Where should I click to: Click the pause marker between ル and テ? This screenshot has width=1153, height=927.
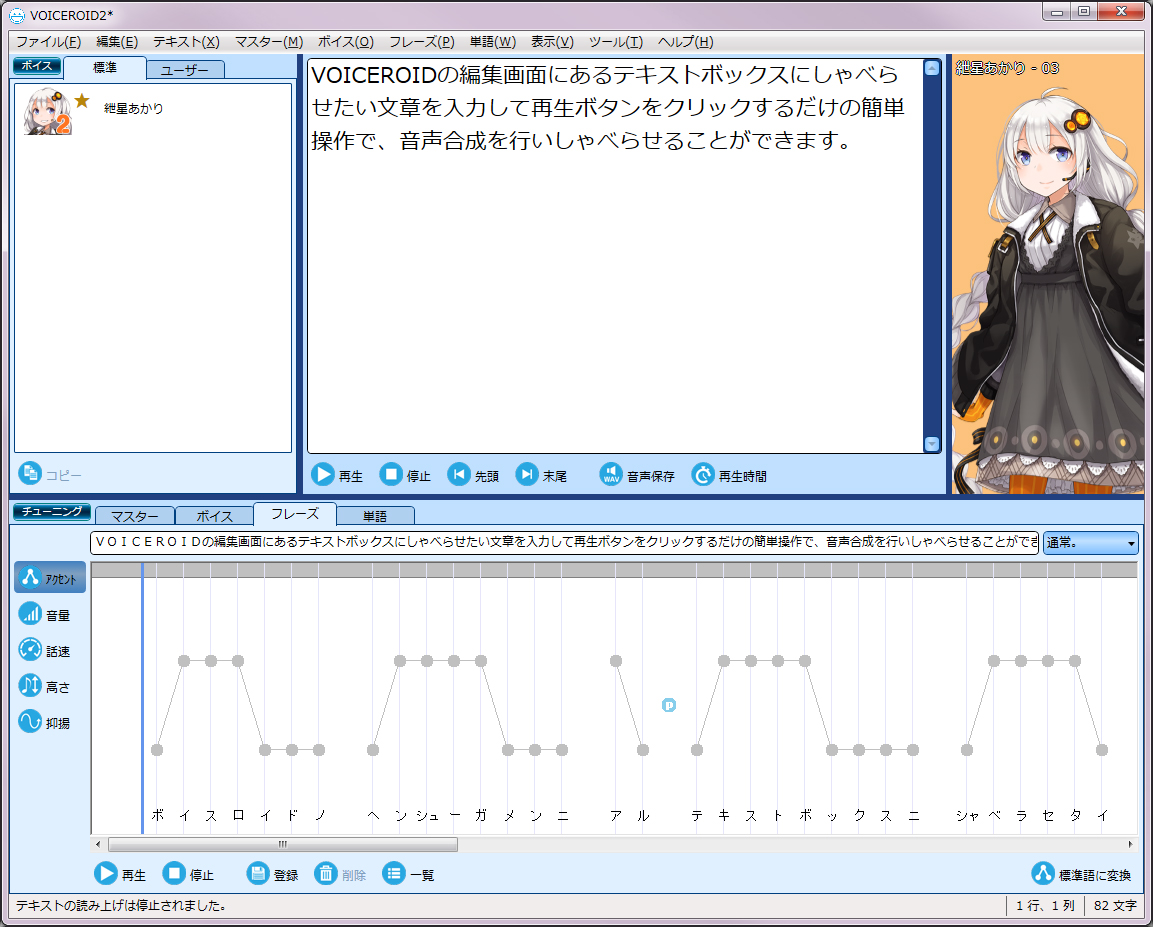(x=668, y=705)
